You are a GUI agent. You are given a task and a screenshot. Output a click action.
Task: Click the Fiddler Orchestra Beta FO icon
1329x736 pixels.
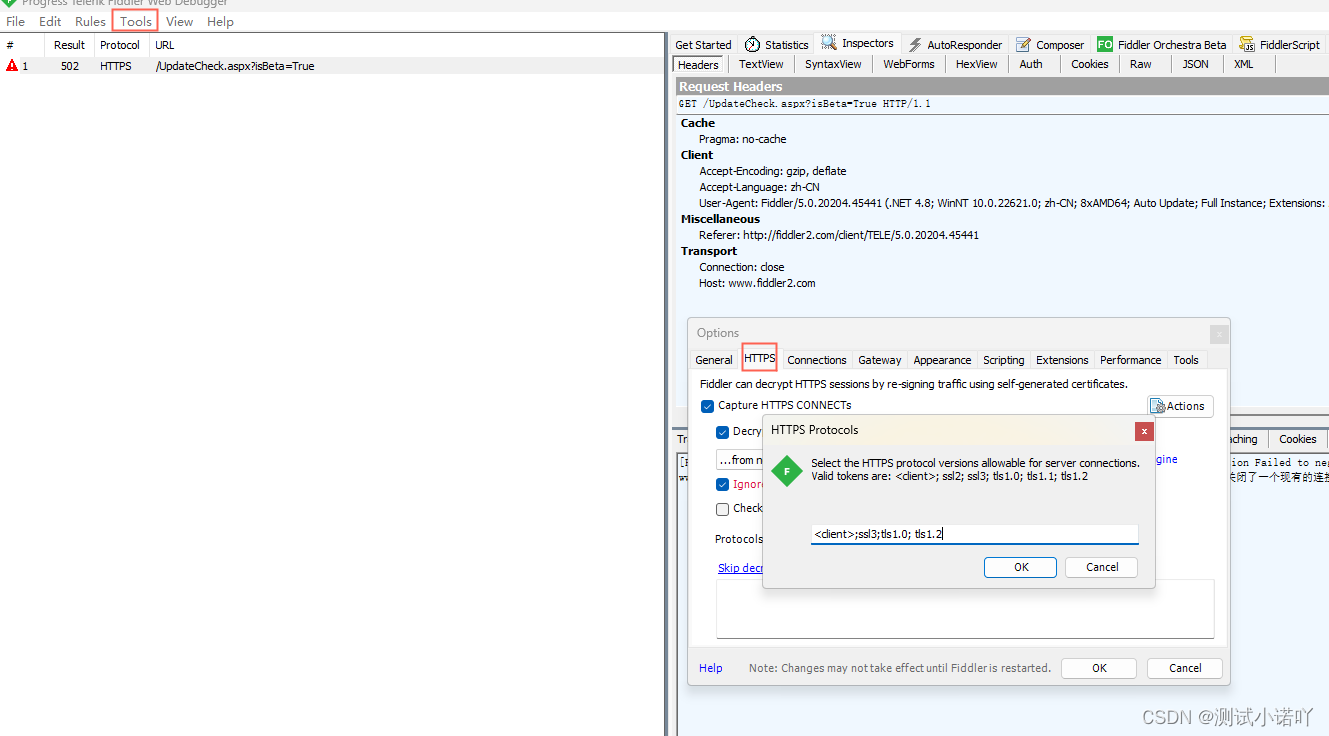1104,44
